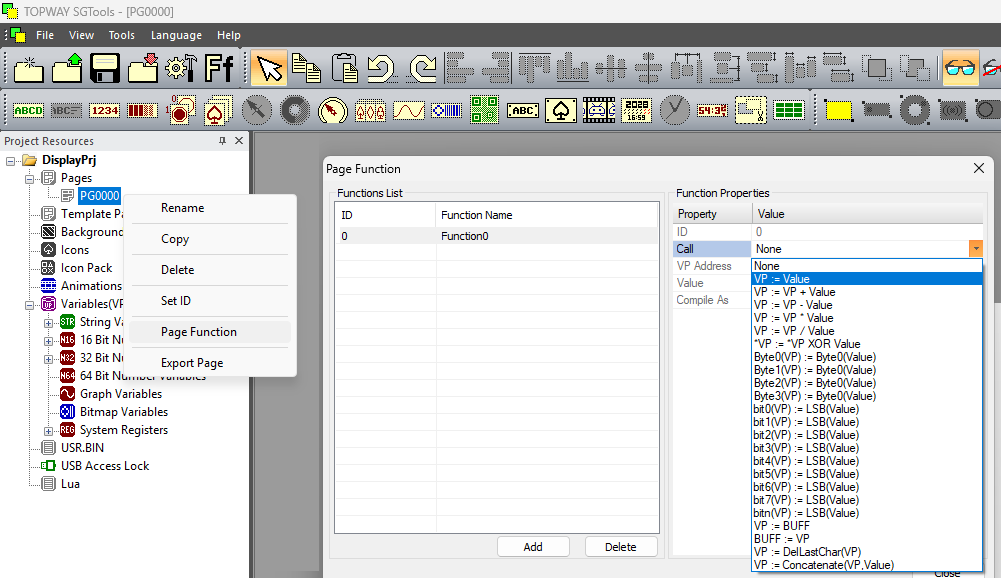Open the build settings gear-and-hammer icon

pyautogui.click(x=180, y=68)
